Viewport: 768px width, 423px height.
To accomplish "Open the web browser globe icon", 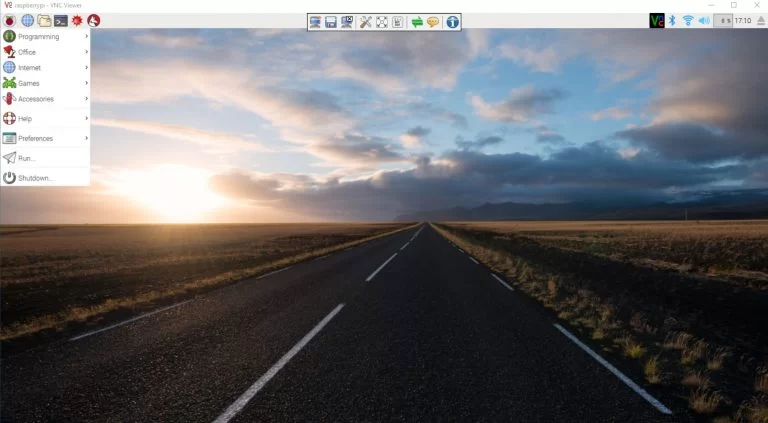I will point(27,20).
